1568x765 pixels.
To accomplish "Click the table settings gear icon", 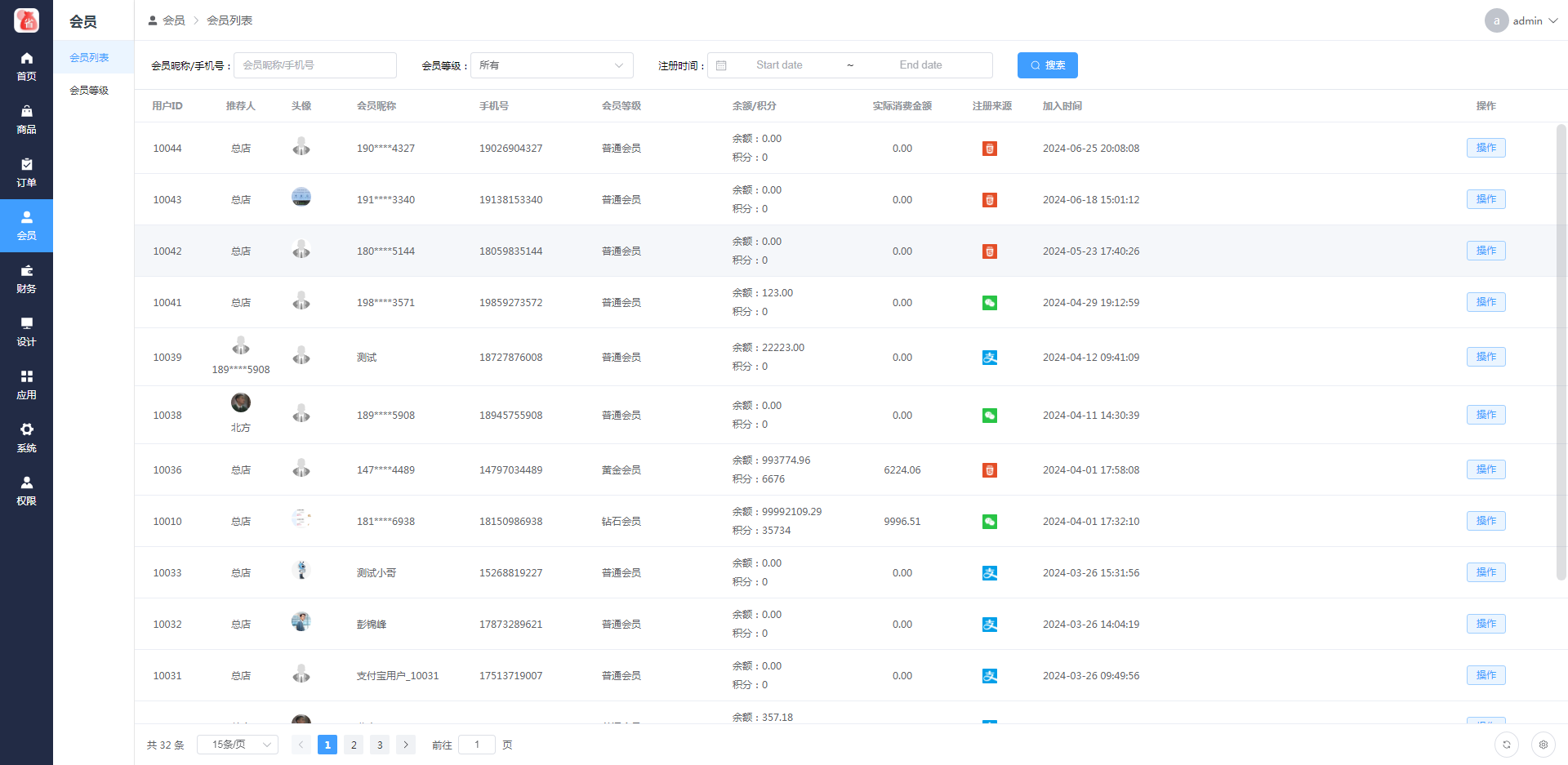I will pyautogui.click(x=1543, y=745).
